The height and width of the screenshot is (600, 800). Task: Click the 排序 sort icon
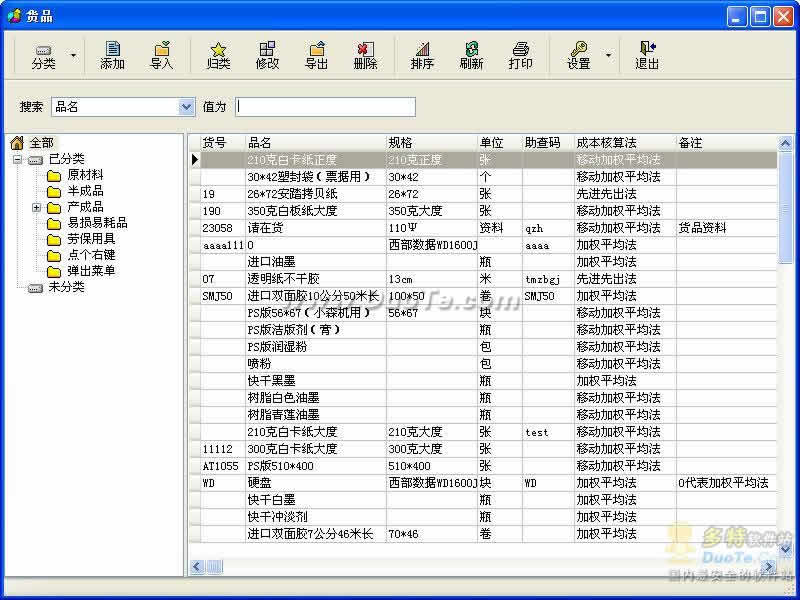[422, 57]
